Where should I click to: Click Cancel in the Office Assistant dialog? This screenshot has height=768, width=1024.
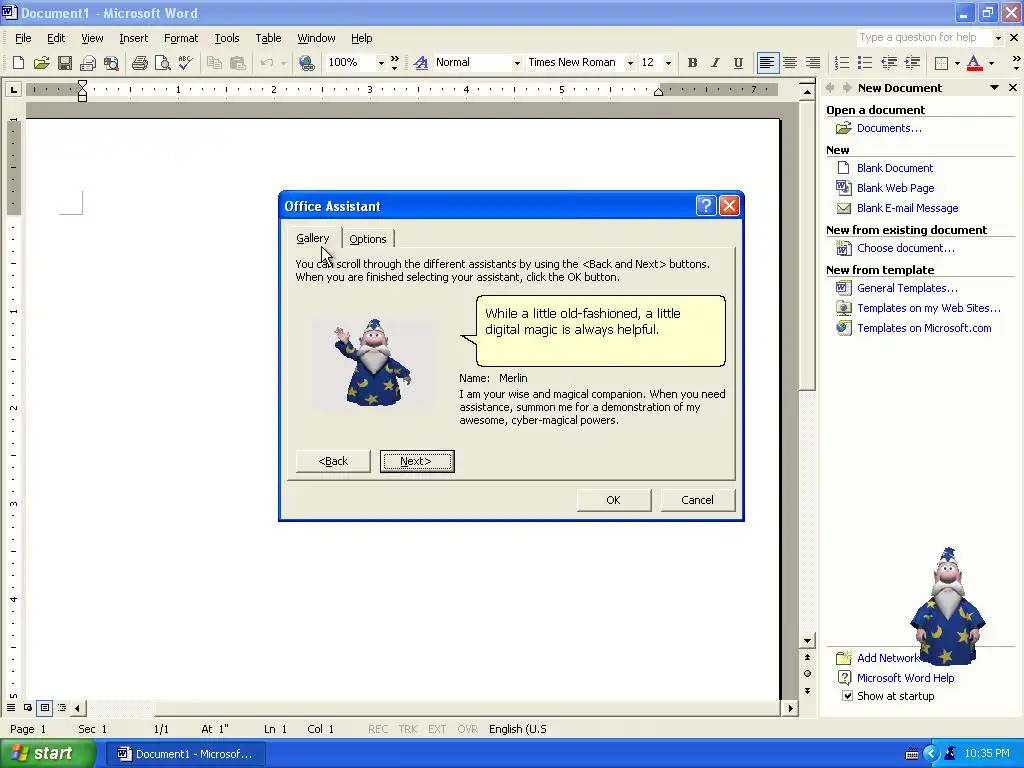[697, 500]
